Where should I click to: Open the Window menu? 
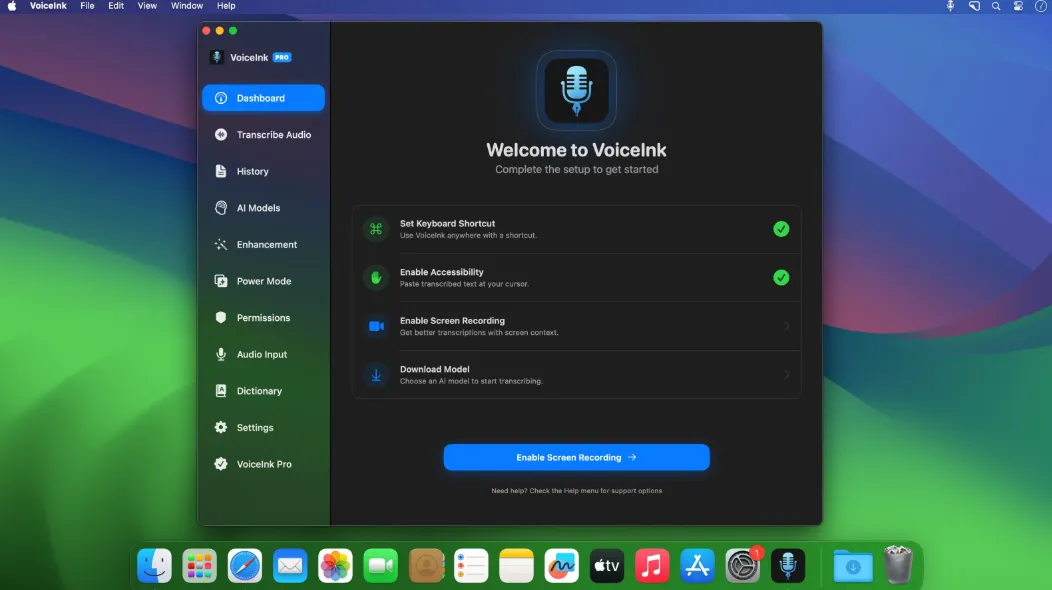tap(187, 6)
